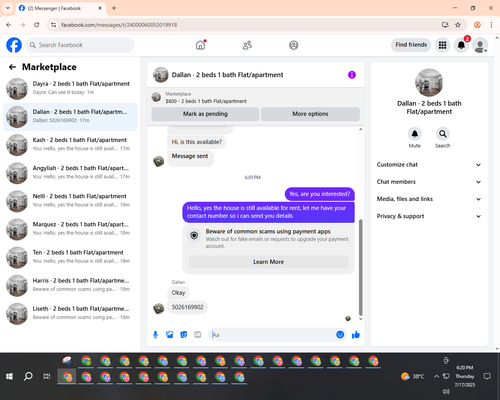Screen dimensions: 500x400
Task: Open Task View on taskbar
Action: 47,377
